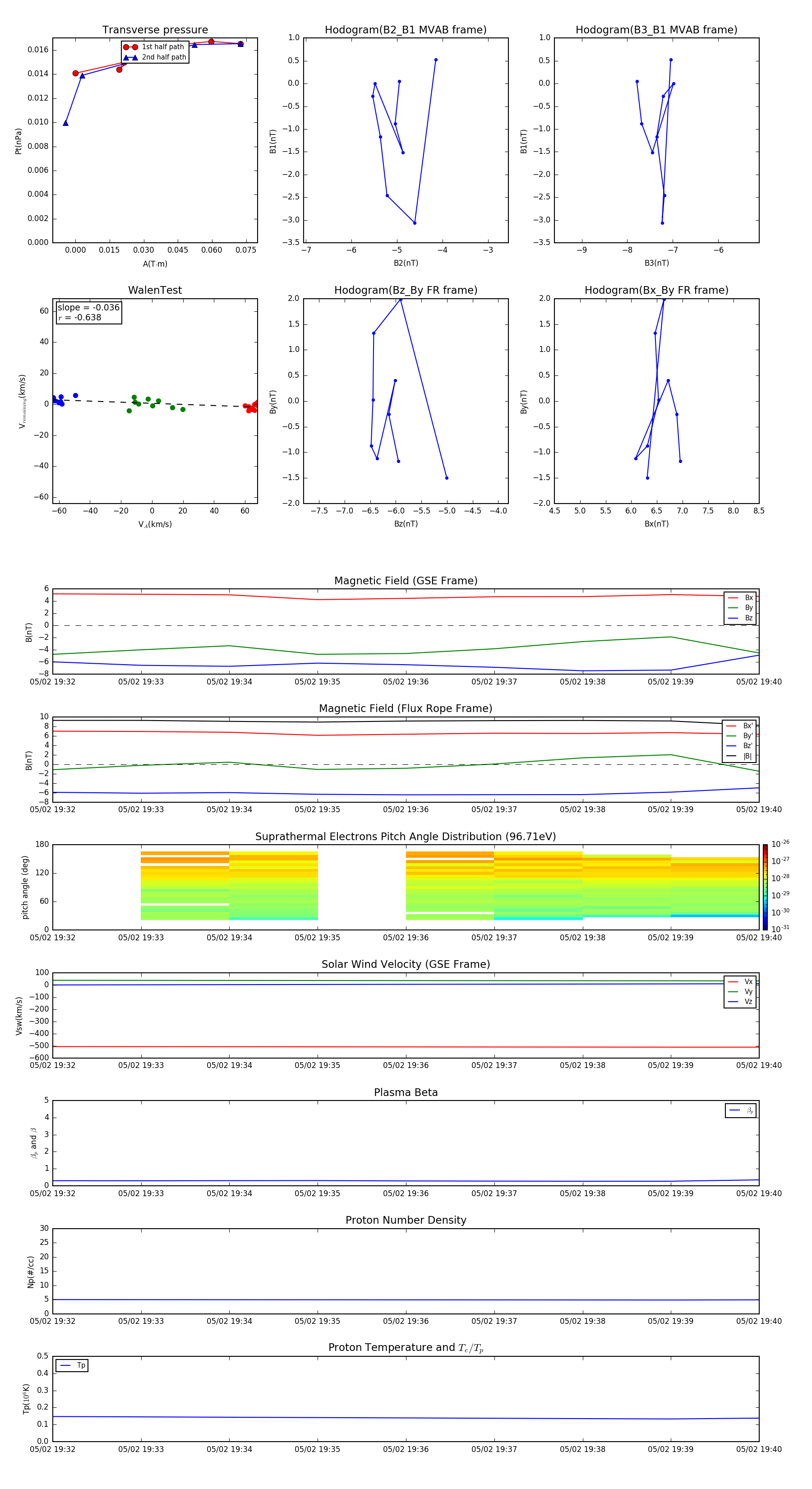Screen dimensions: 812x1489
Task: Click the 'Np(#/cc)' axis label
Action: point(31,1272)
